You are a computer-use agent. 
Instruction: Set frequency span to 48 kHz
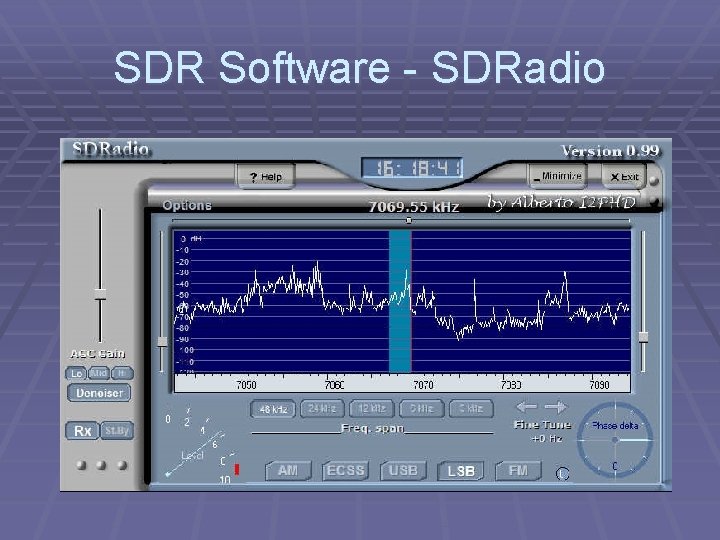273,409
